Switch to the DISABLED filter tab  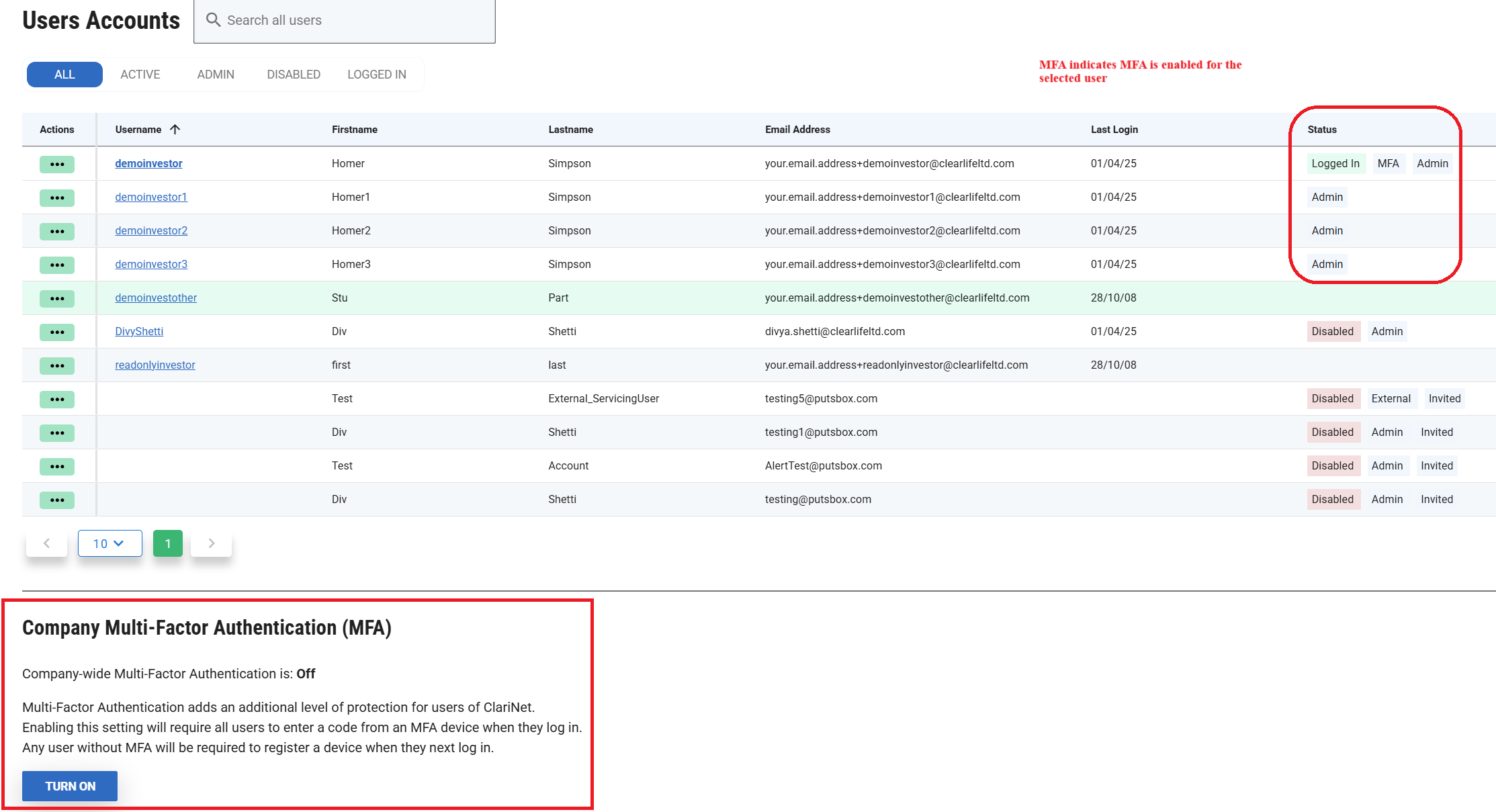click(294, 75)
